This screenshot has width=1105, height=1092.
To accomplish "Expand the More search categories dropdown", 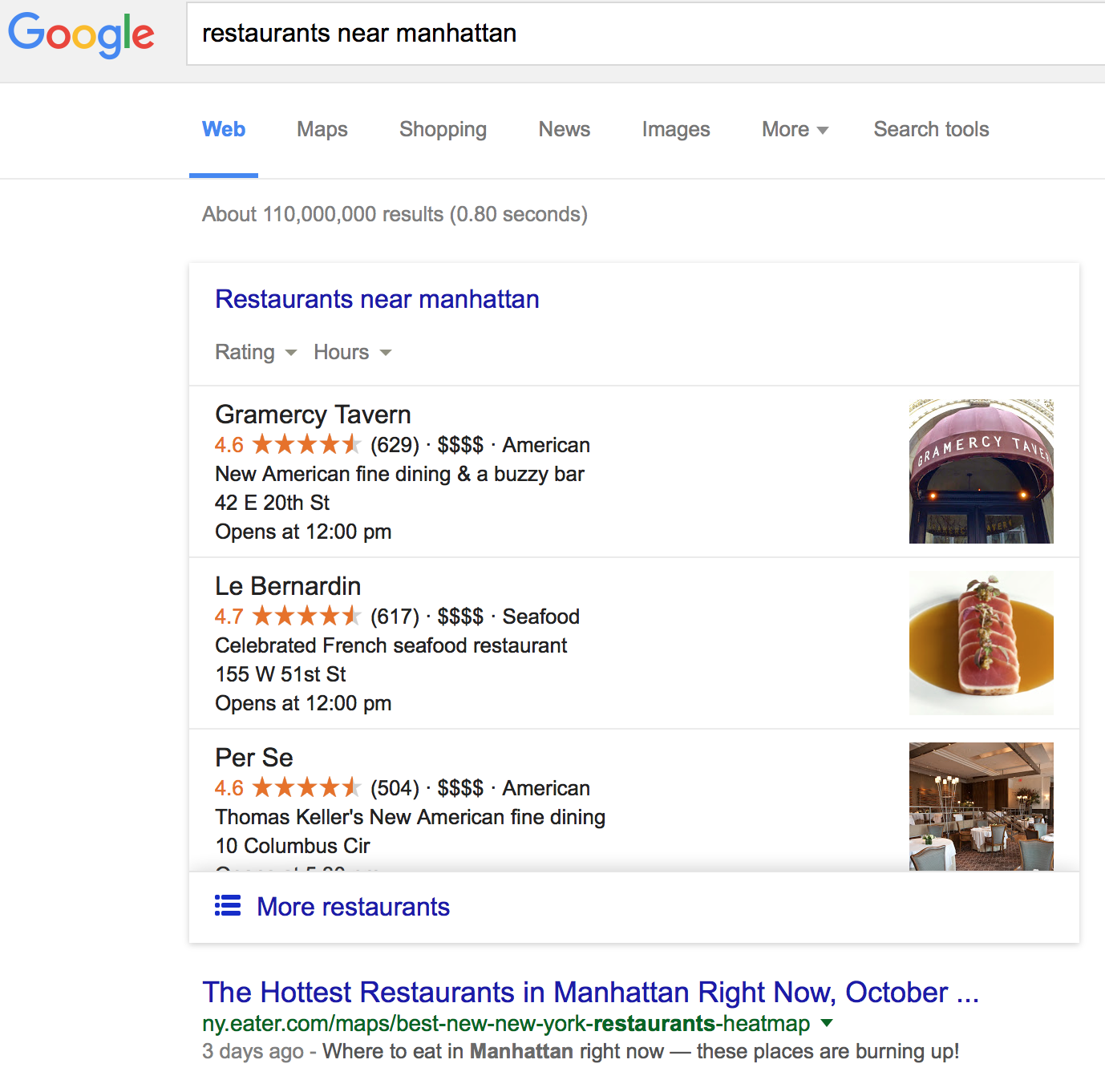I will (x=794, y=130).
